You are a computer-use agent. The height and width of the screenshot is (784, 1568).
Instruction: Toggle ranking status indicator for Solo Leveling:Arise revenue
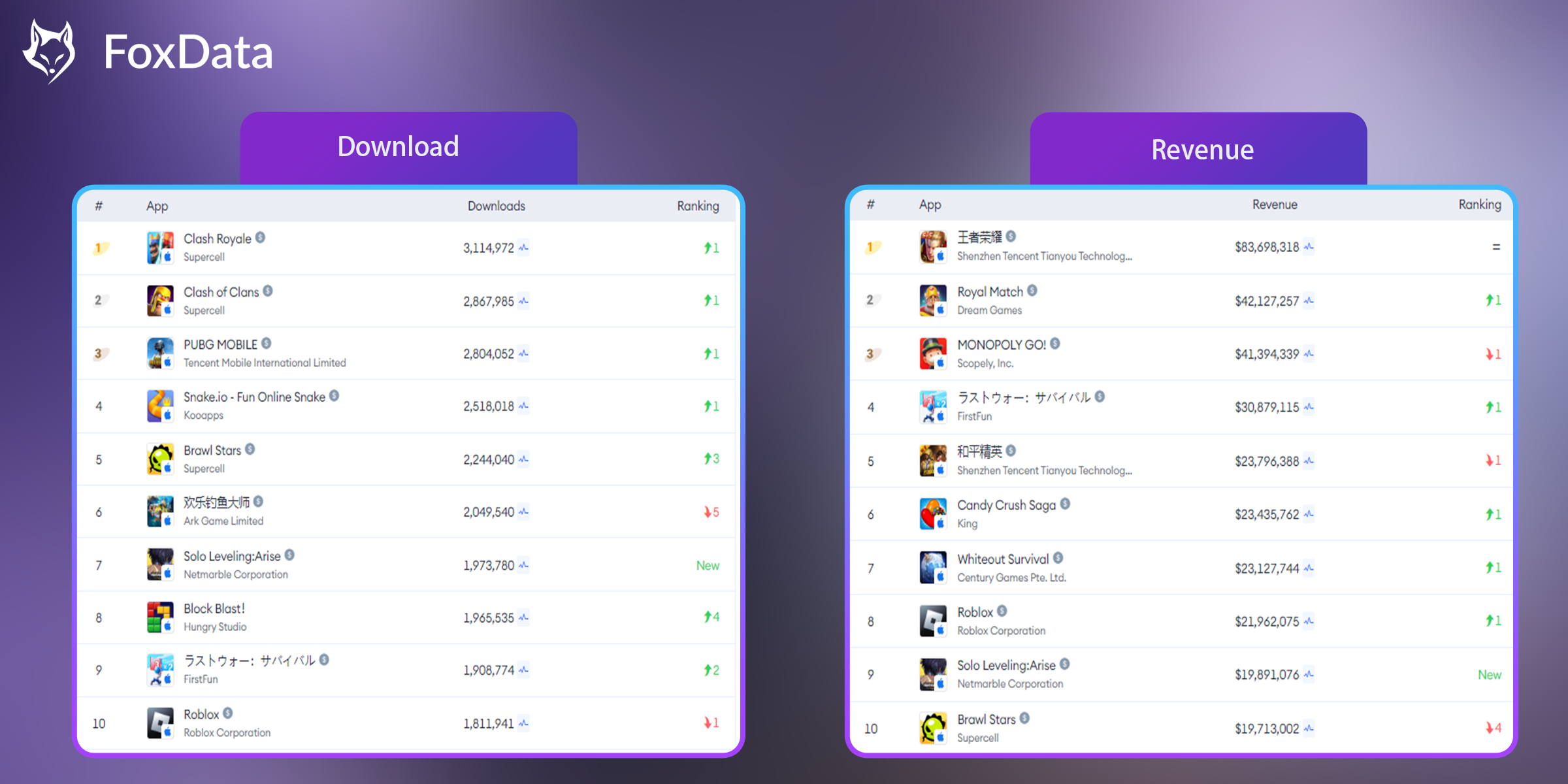pos(1490,671)
